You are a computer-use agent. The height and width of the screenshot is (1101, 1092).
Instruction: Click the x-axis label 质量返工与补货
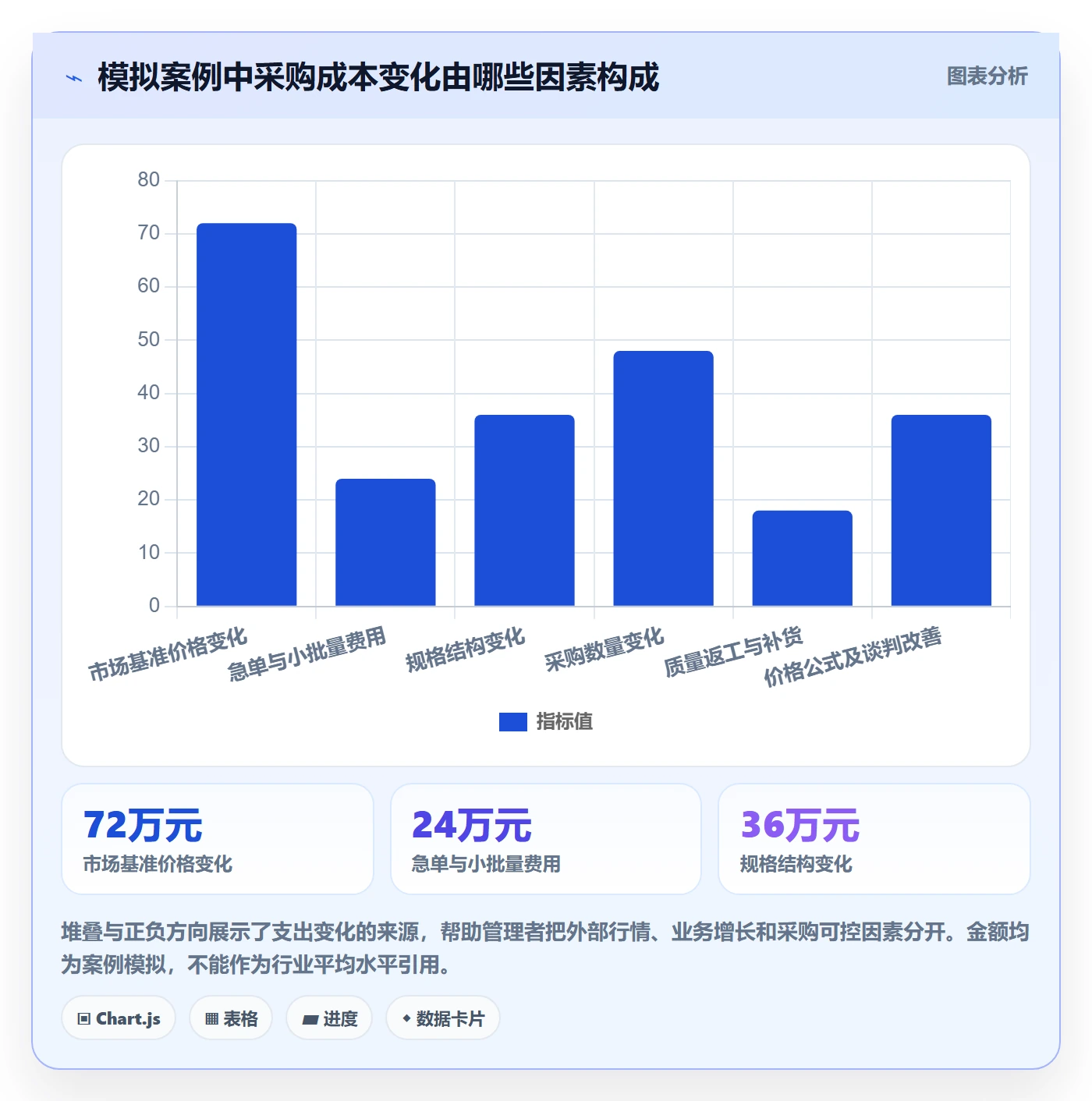coord(733,652)
